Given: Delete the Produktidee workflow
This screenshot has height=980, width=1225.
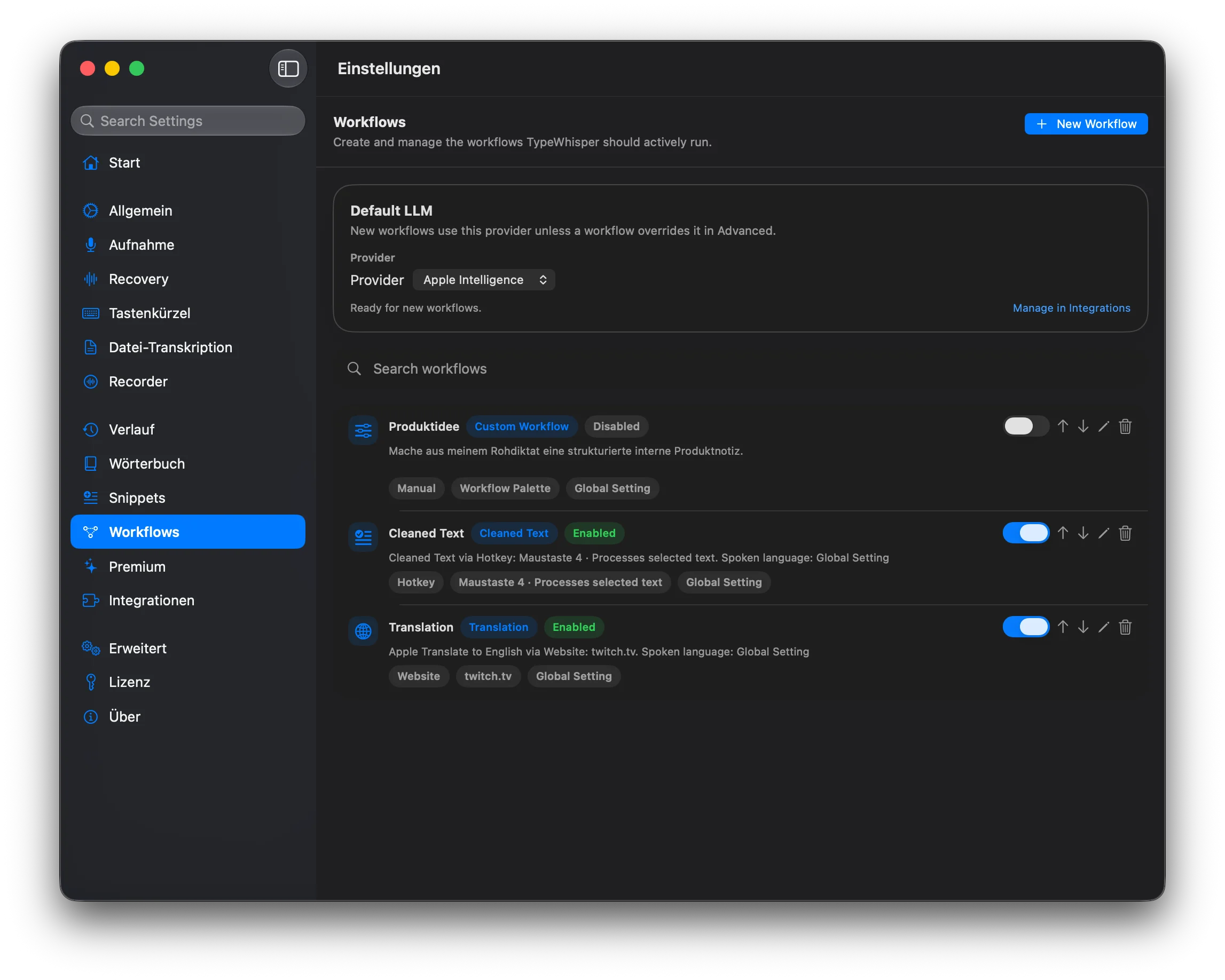Looking at the screenshot, I should (1125, 426).
